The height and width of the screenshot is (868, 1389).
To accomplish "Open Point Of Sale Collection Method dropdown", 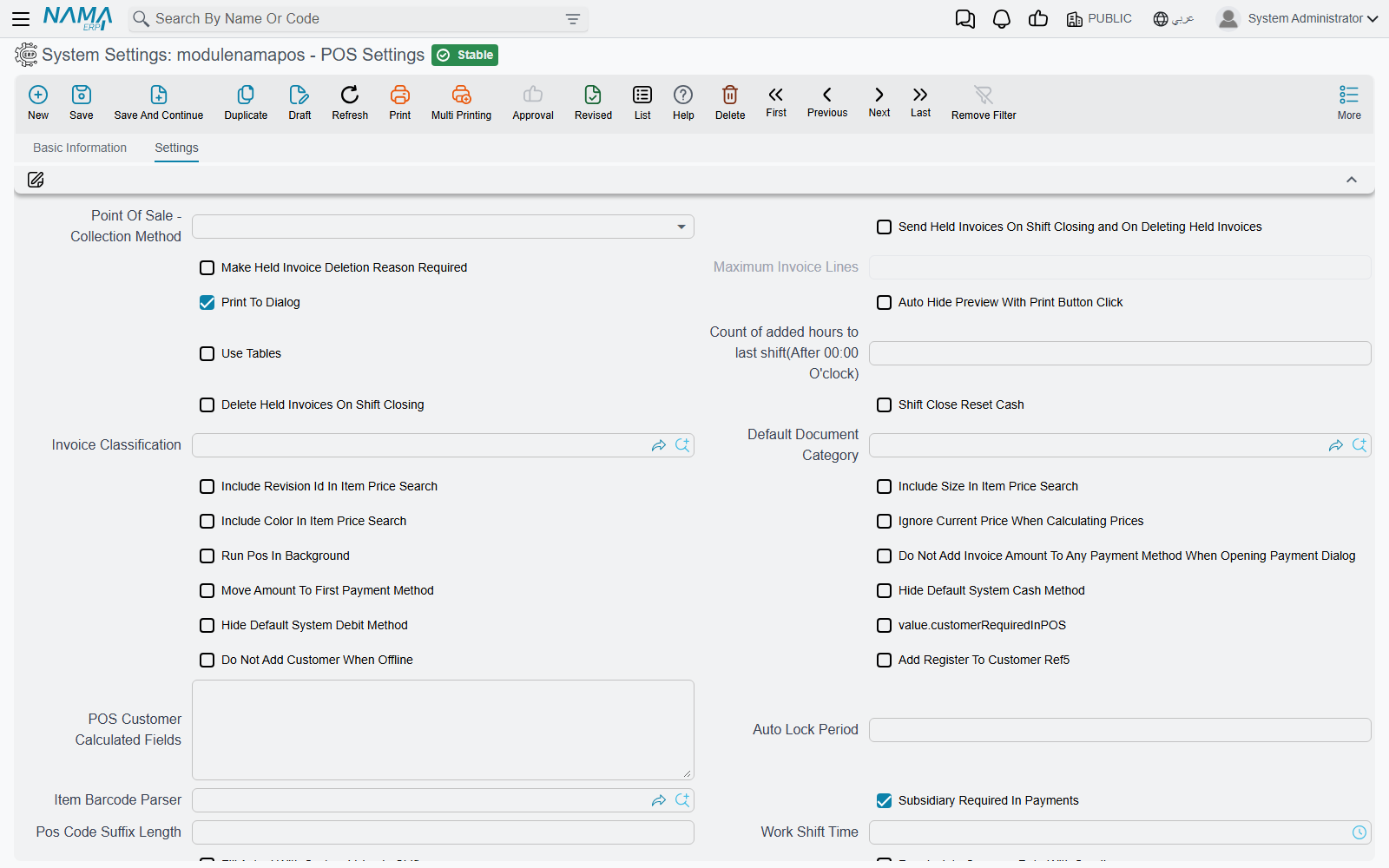I will (443, 227).
